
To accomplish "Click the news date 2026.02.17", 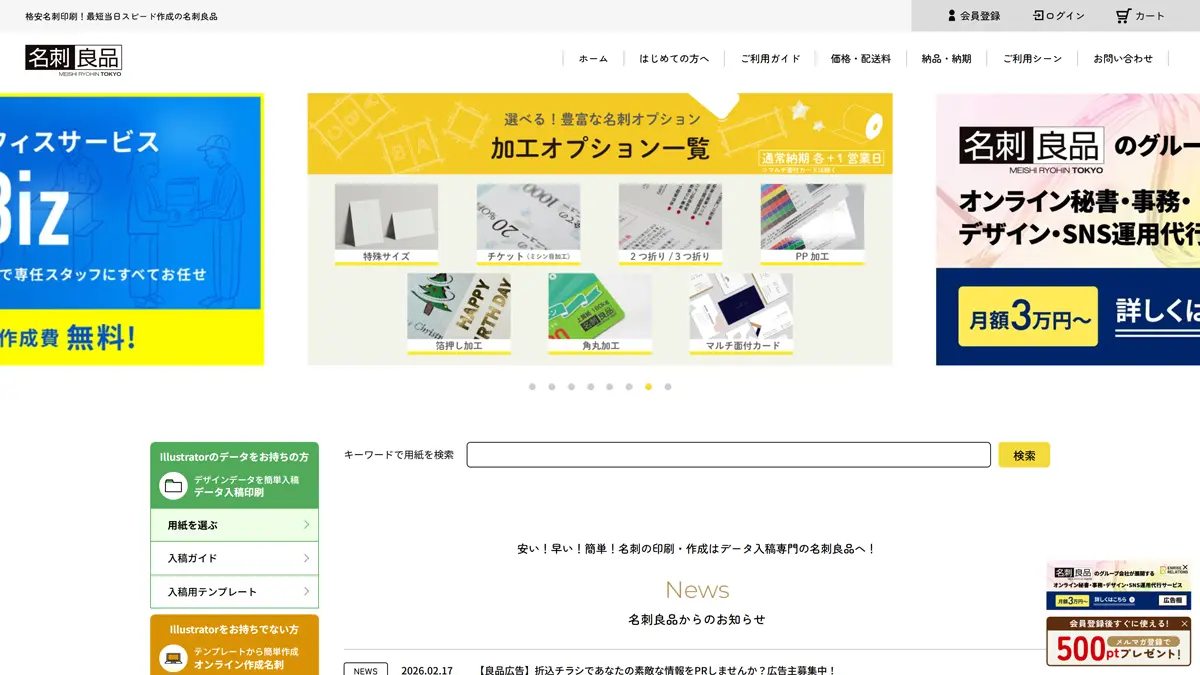I will tap(427, 671).
